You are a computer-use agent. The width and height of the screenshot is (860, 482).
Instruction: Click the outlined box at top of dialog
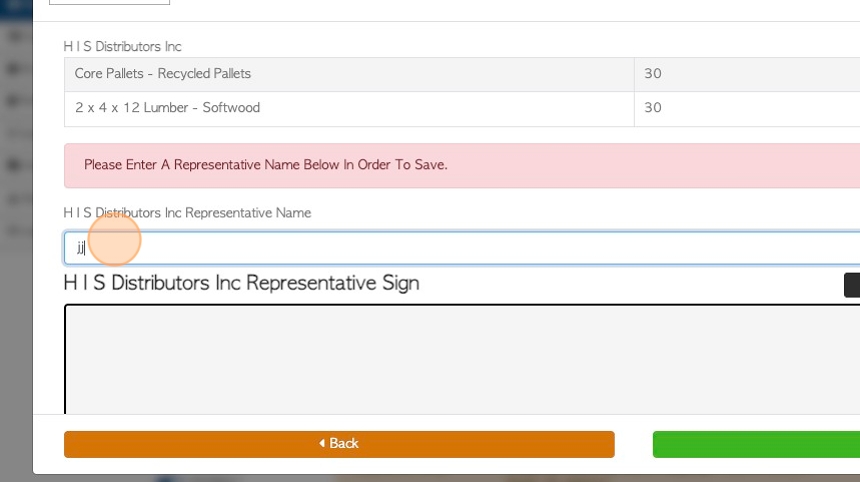110,2
